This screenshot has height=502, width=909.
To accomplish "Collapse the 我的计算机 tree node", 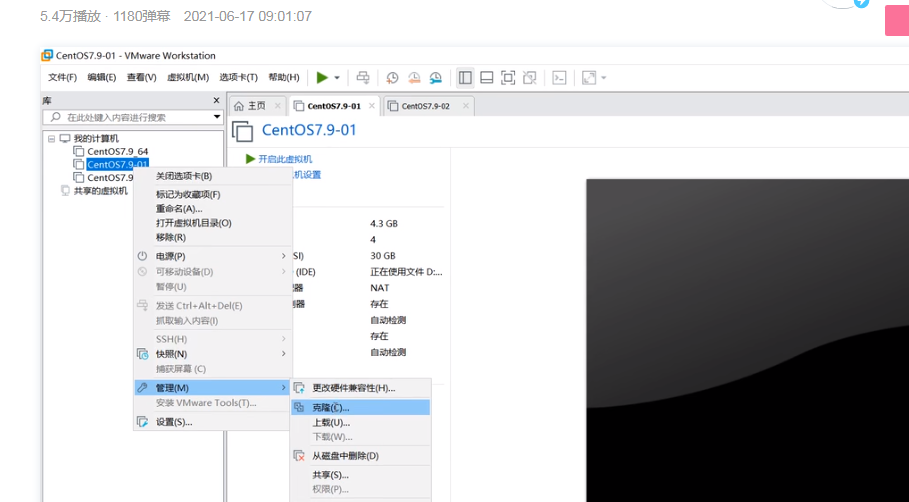I will pos(52,139).
